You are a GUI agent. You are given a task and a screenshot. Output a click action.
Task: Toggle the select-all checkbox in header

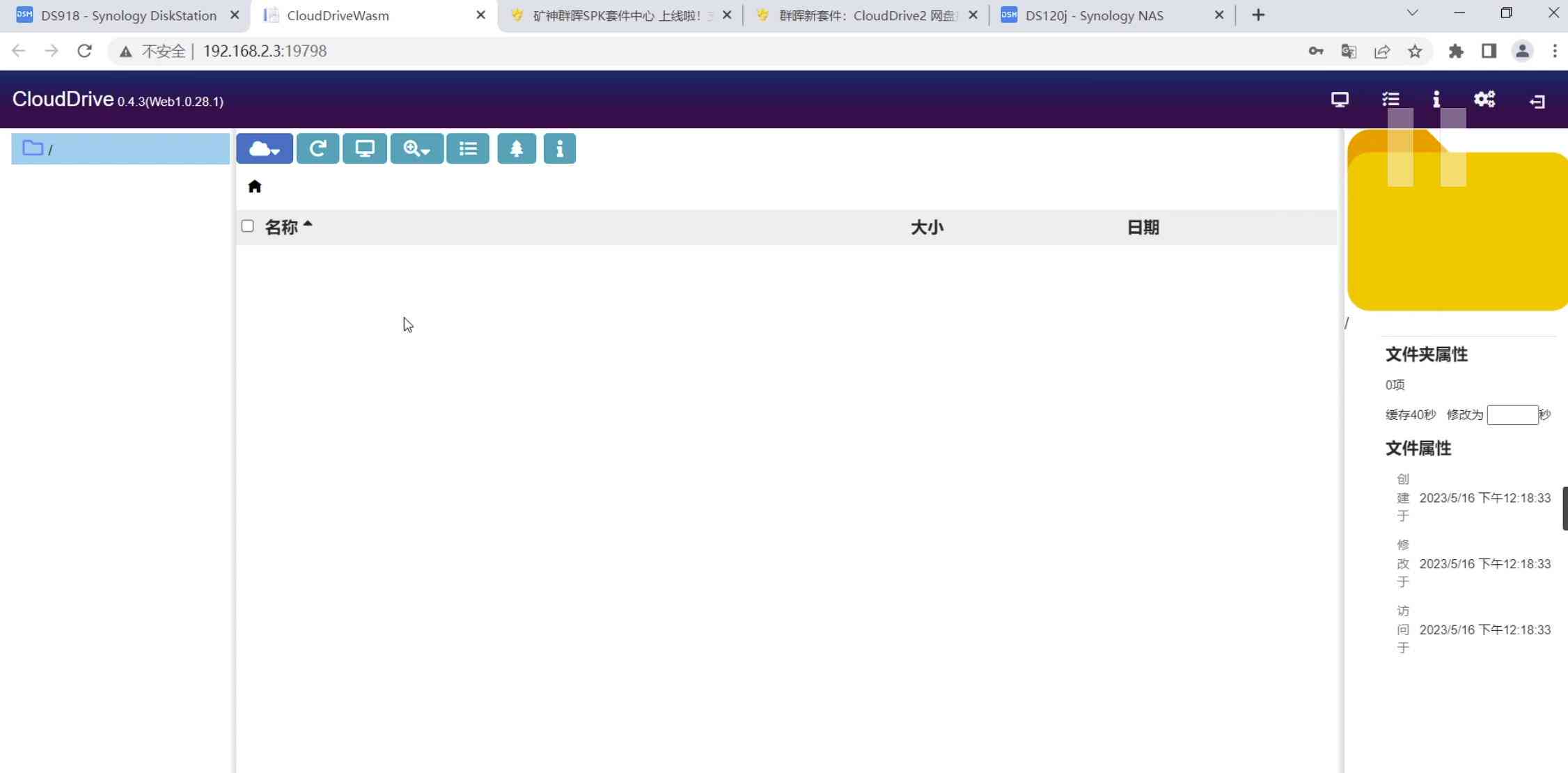247,226
